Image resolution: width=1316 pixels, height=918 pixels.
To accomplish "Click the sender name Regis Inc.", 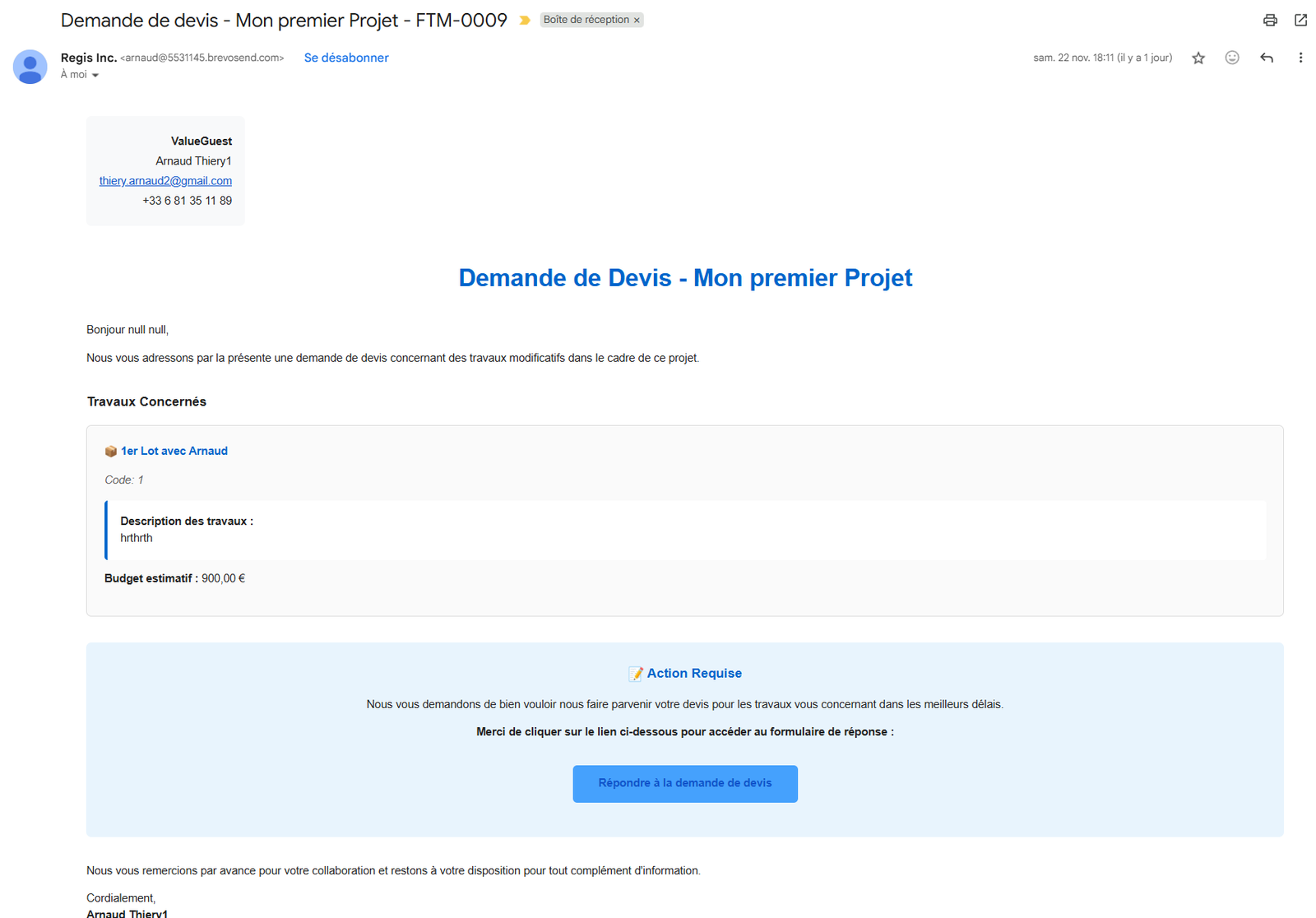I will tap(88, 57).
